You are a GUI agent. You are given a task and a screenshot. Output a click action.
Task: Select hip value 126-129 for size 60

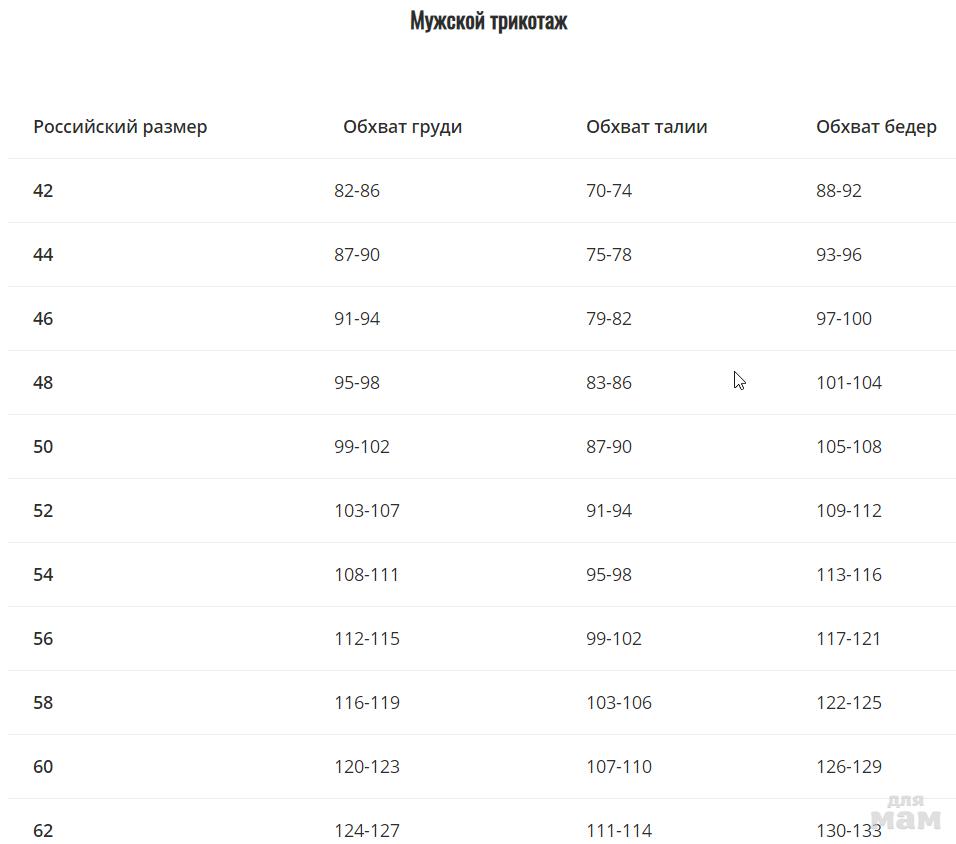pyautogui.click(x=849, y=767)
